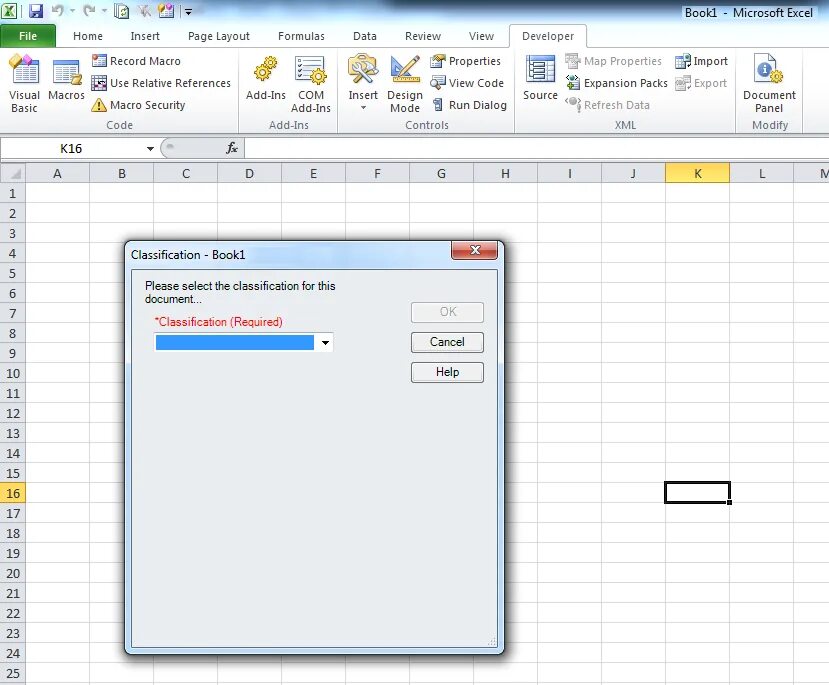
Task: Click the Select All corner button
Action: [13, 173]
